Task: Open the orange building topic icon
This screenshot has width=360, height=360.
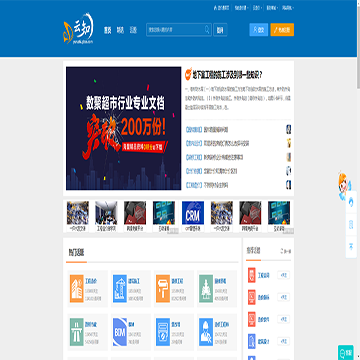Action: pyautogui.click(x=77, y=288)
